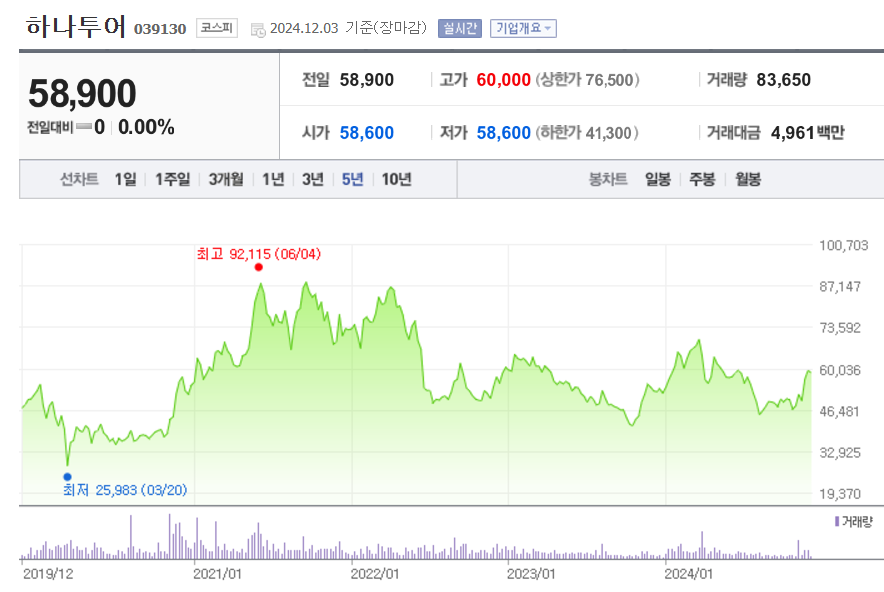Select the 3년 line chart tab

click(x=312, y=179)
